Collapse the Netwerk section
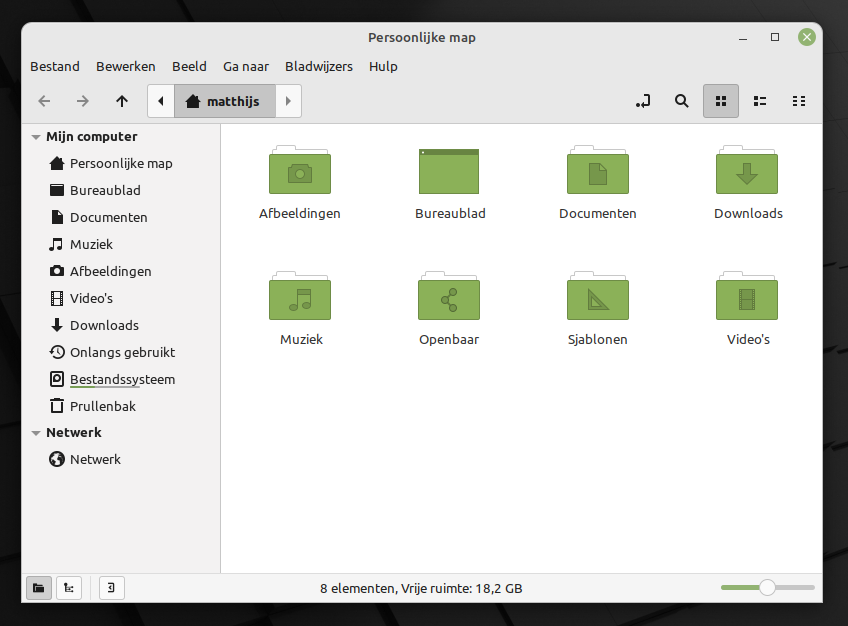 36,433
